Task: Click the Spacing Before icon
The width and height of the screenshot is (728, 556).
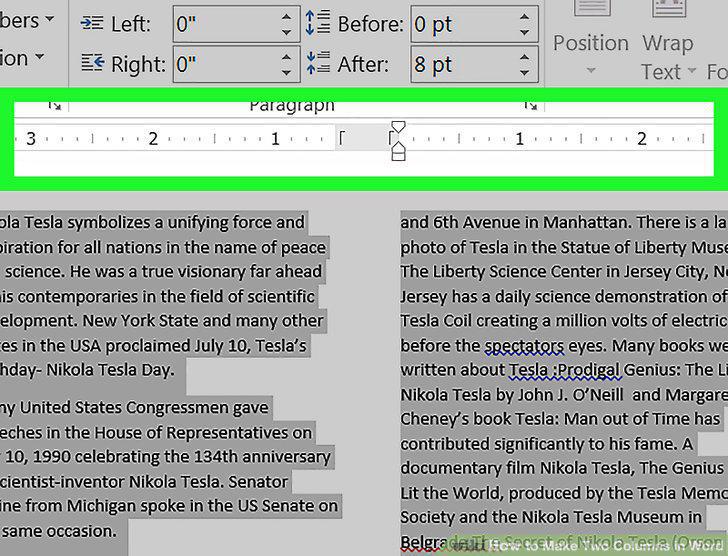Action: 318,23
